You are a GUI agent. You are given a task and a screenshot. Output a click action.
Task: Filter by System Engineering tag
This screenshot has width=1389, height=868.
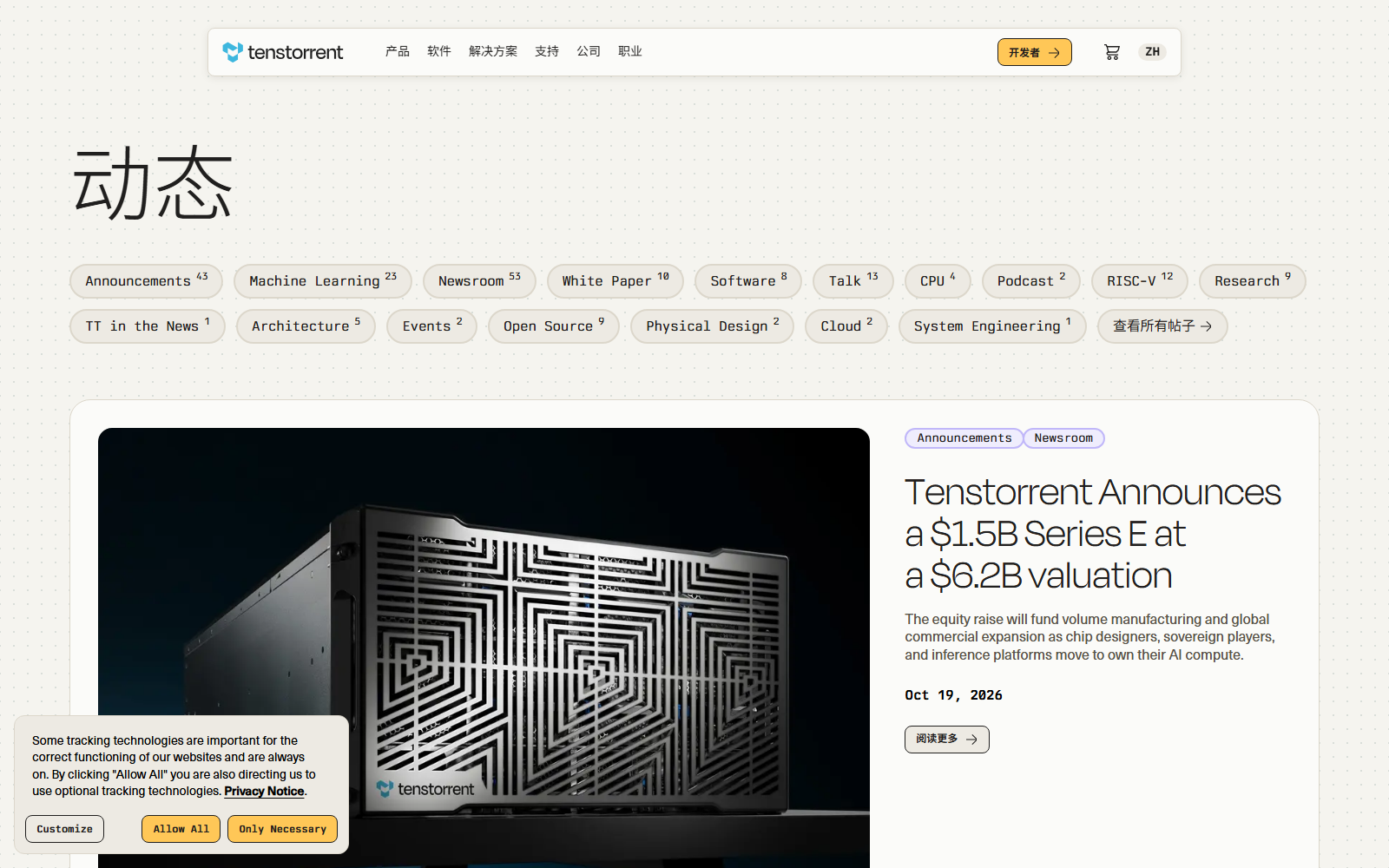(x=992, y=326)
